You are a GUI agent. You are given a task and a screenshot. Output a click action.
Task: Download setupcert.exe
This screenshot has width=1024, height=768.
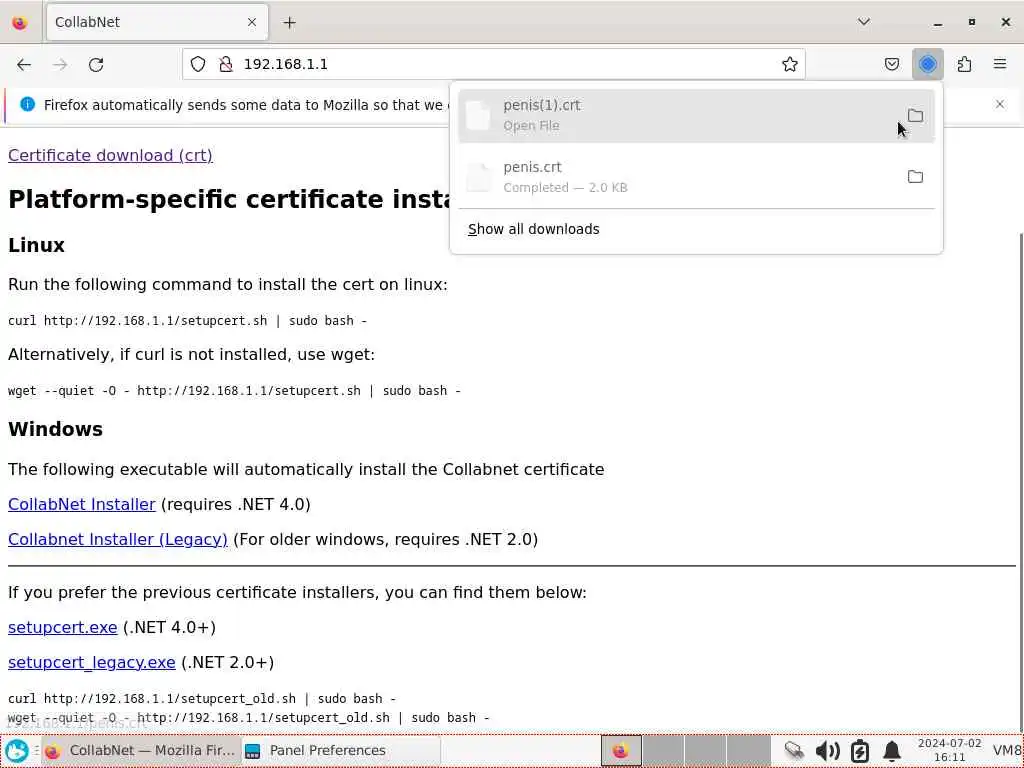63,628
